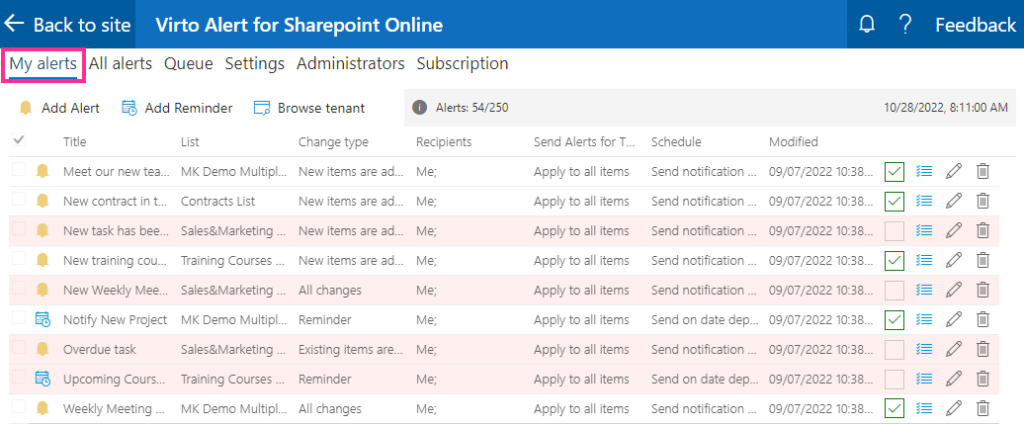Edit the Meet our new team alert
The width and height of the screenshot is (1024, 426).
click(954, 171)
